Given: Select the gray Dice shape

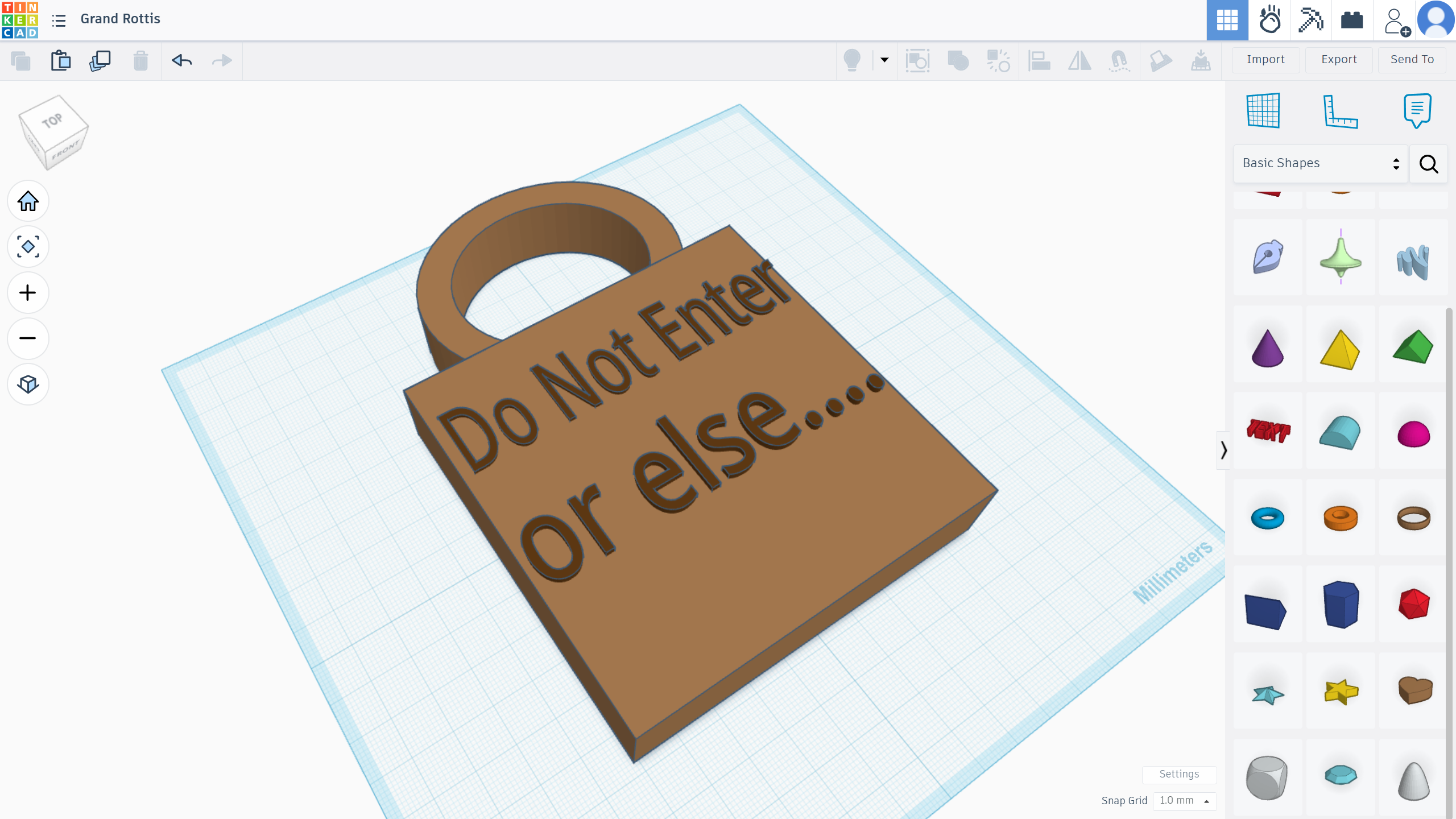Looking at the screenshot, I should pos(1268,777).
